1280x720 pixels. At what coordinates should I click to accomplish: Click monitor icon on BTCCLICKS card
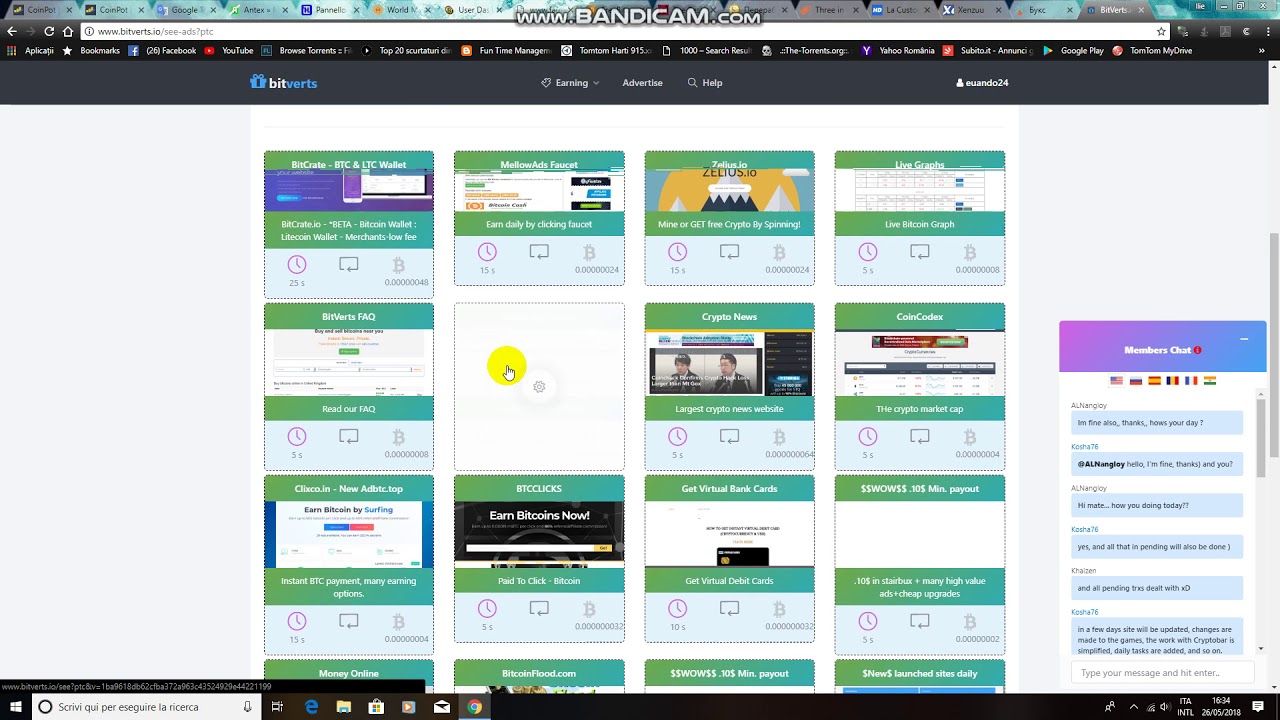pos(539,608)
